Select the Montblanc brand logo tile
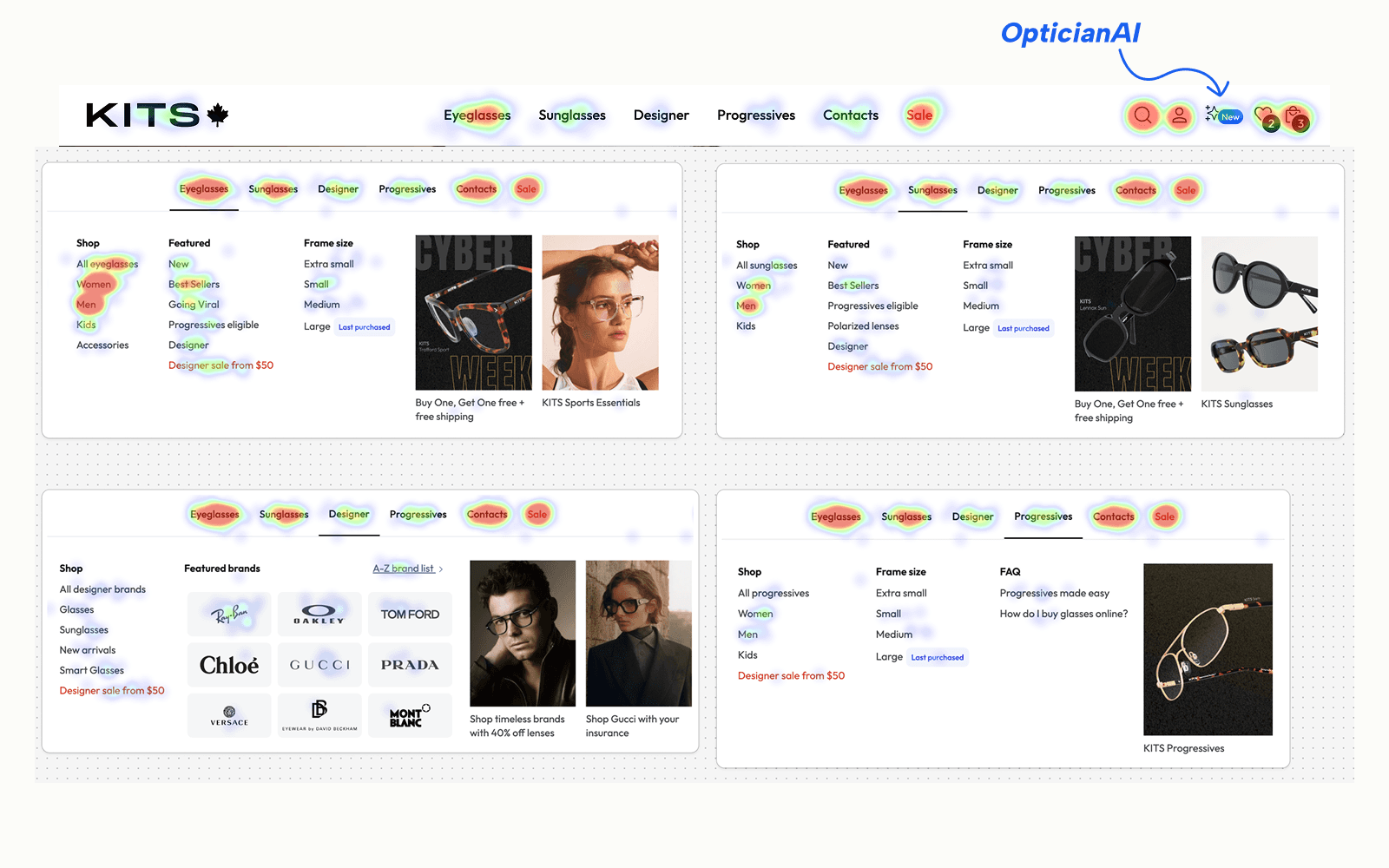 pyautogui.click(x=410, y=715)
